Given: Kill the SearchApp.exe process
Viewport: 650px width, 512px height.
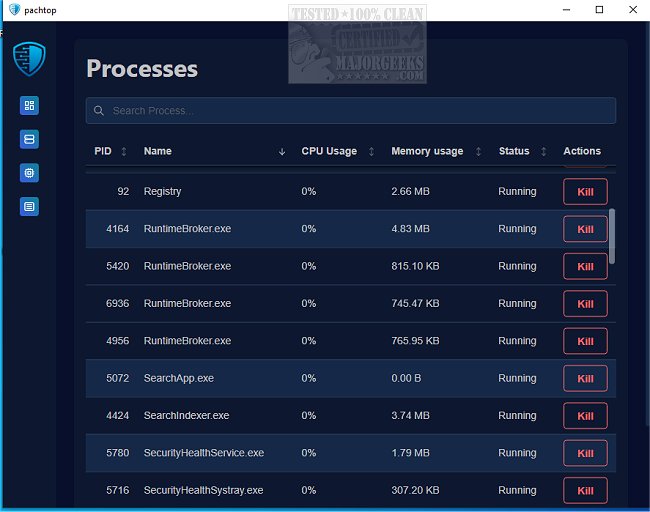Looking at the screenshot, I should 585,378.
